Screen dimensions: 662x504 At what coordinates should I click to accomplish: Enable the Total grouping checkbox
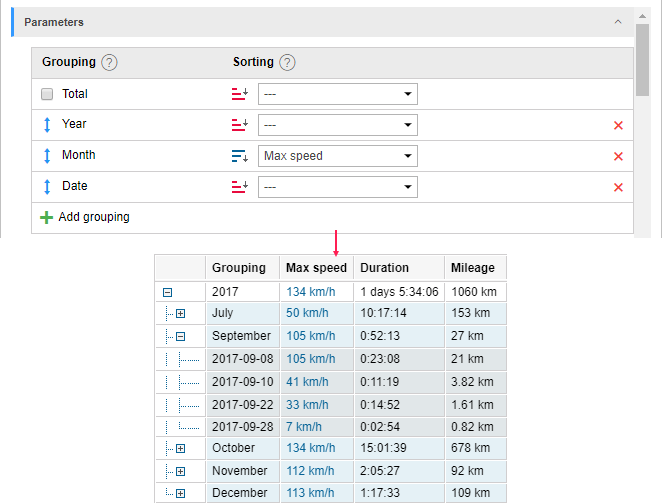pyautogui.click(x=47, y=94)
